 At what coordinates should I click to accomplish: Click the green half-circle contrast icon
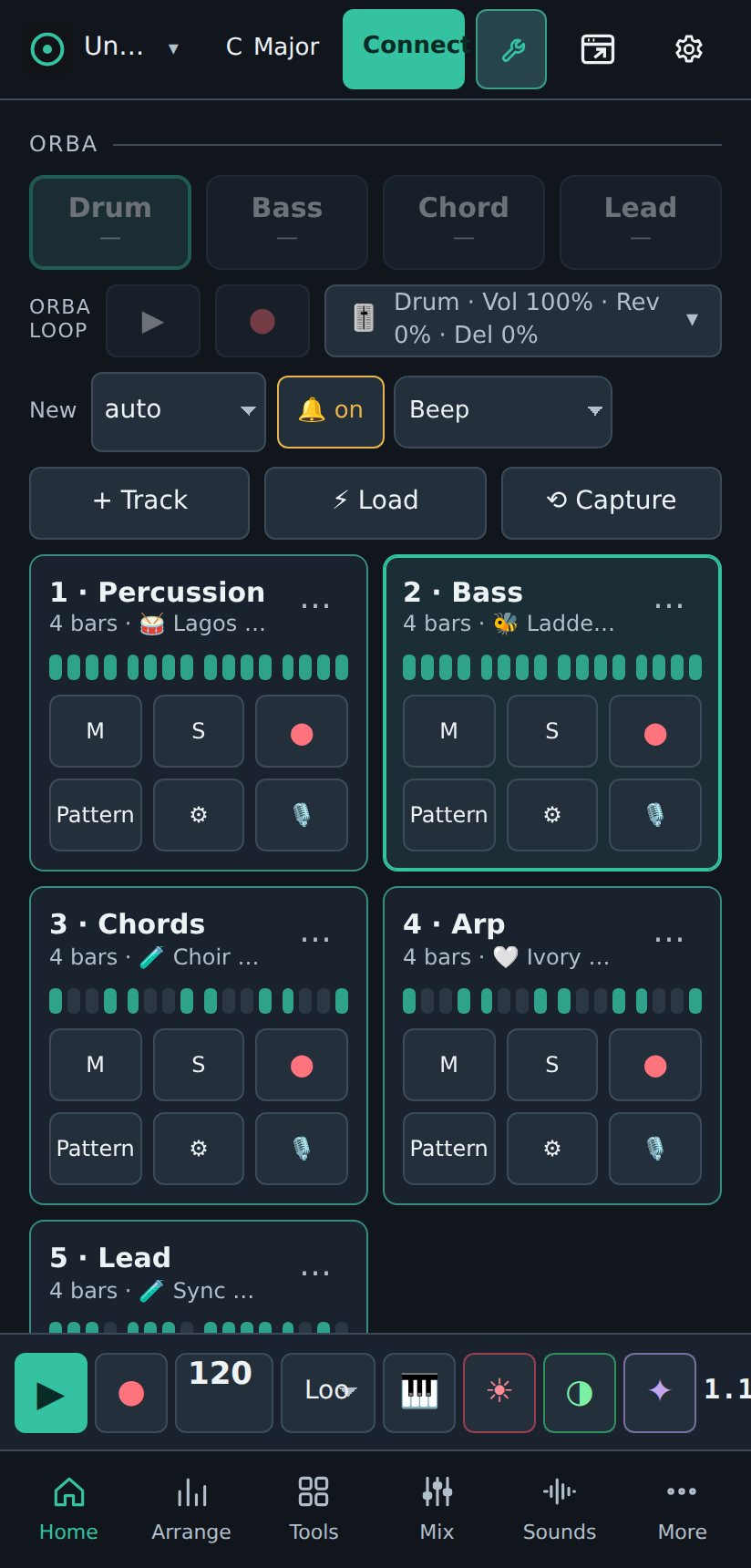[580, 1392]
